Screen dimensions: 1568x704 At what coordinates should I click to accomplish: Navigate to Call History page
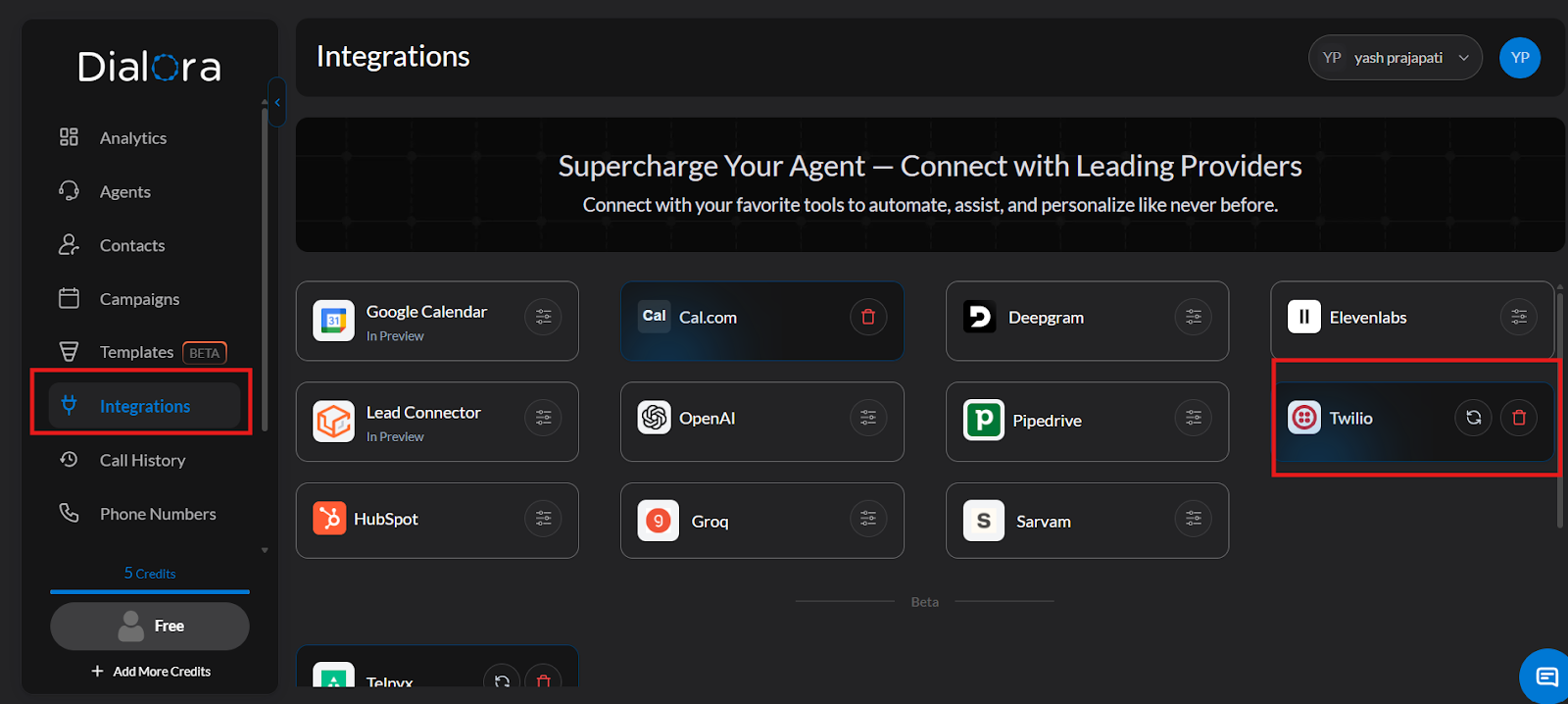142,460
